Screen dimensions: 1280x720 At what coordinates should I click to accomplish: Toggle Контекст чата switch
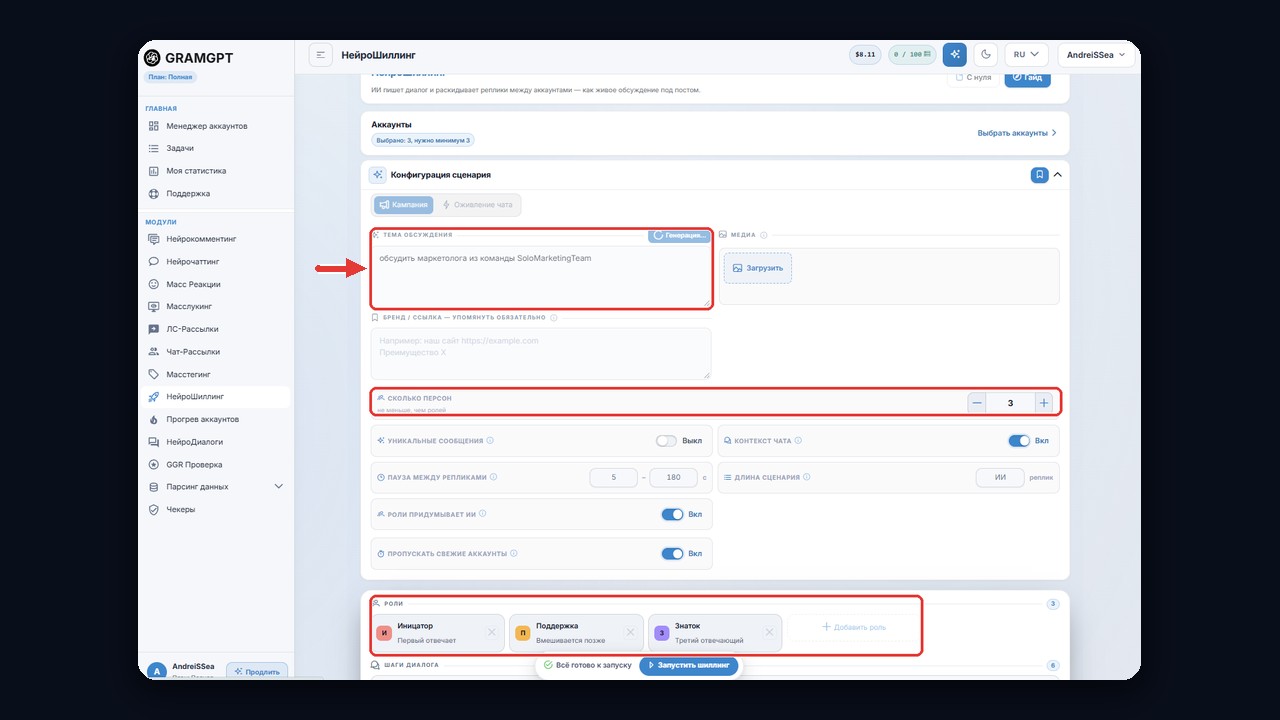(1019, 441)
